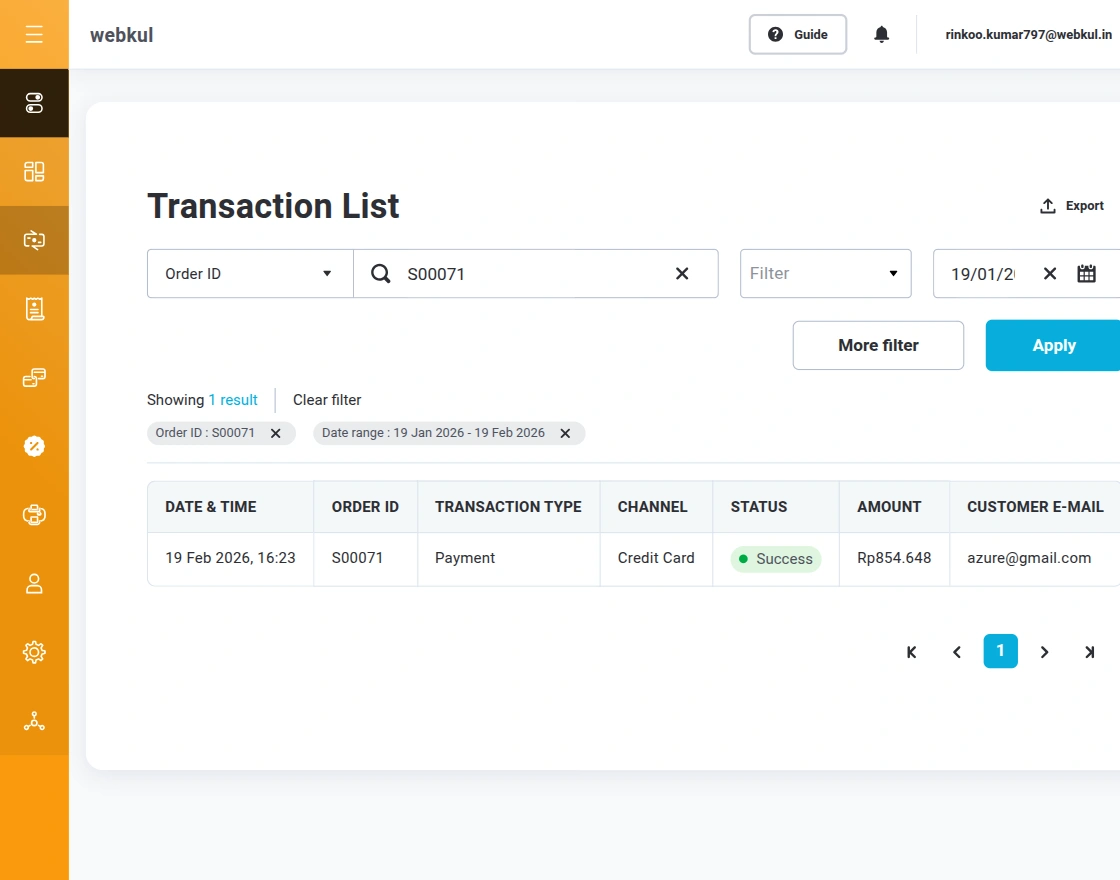
Task: Open the Dashboard grid icon in sidebar
Action: point(34,171)
